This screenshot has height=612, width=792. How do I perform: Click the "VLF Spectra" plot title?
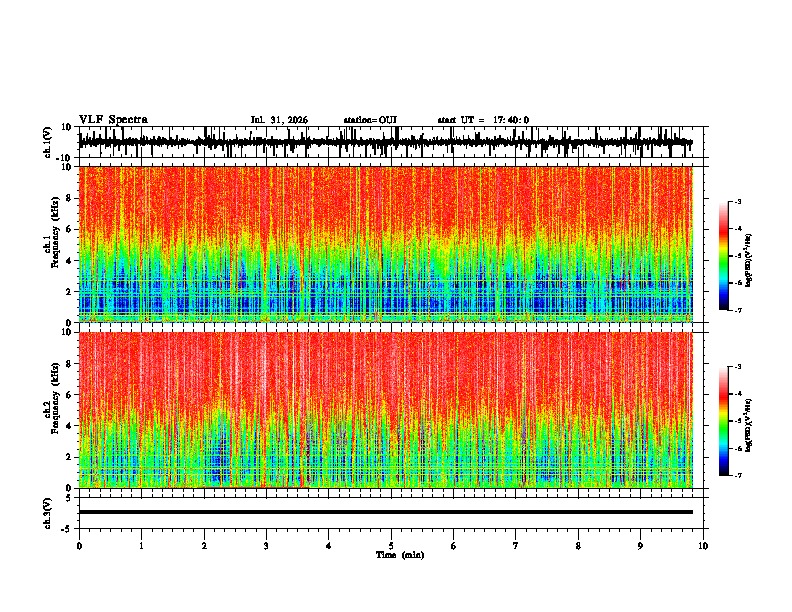pyautogui.click(x=113, y=120)
